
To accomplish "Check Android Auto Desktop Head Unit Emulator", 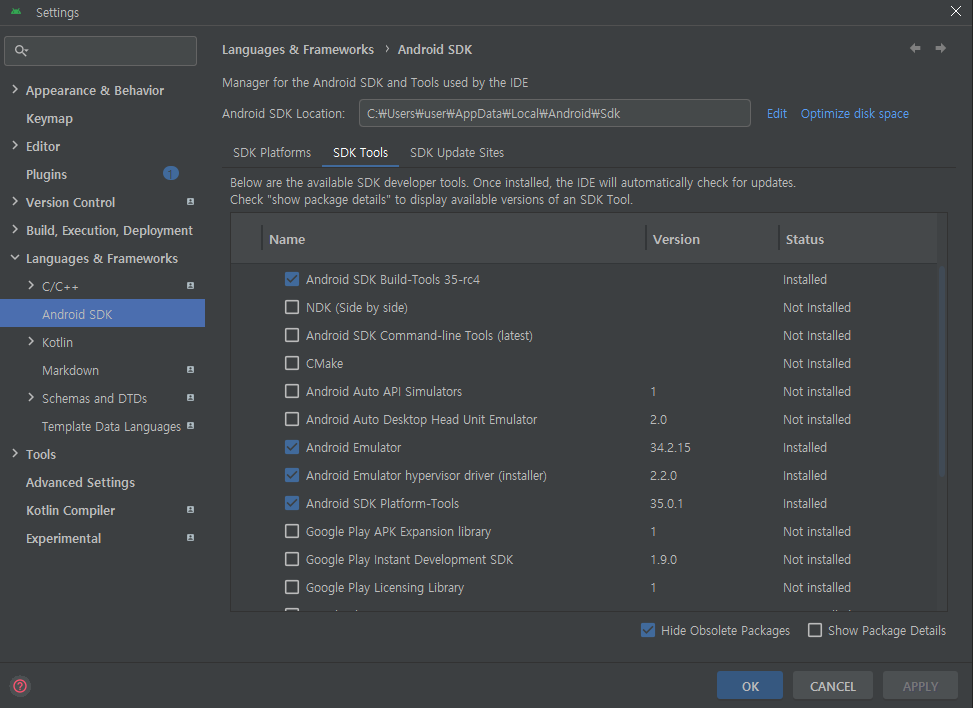I will coord(292,419).
